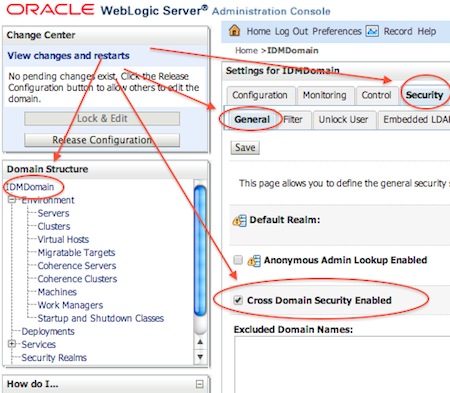Click the Record icon in toolbar

(x=372, y=31)
